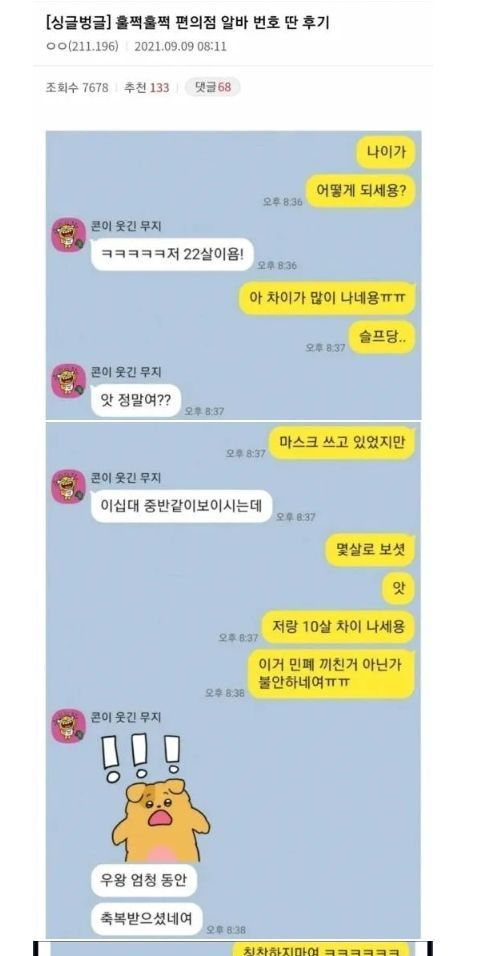
Task: Select the 마스크 쓰고 있었지만 bubble
Action: tap(343, 443)
